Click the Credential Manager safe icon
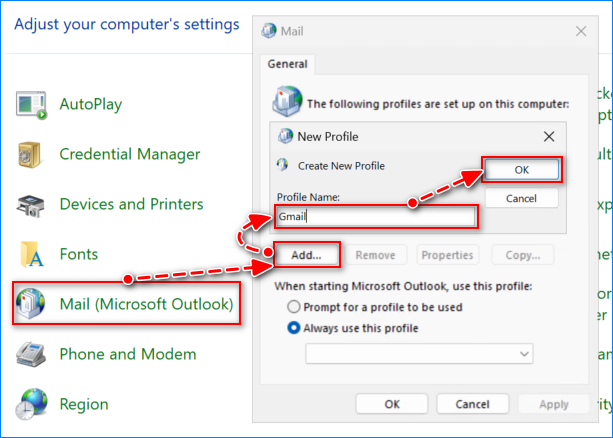 (31, 154)
